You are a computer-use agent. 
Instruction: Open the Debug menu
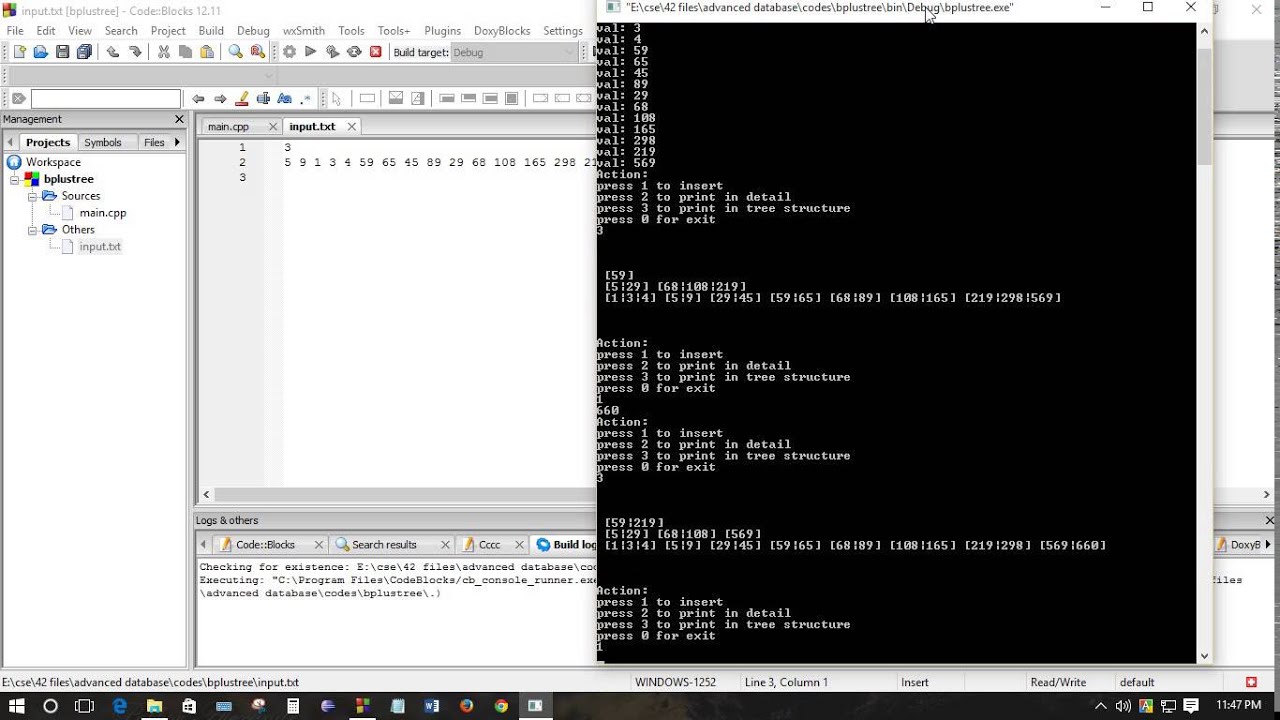coord(254,31)
